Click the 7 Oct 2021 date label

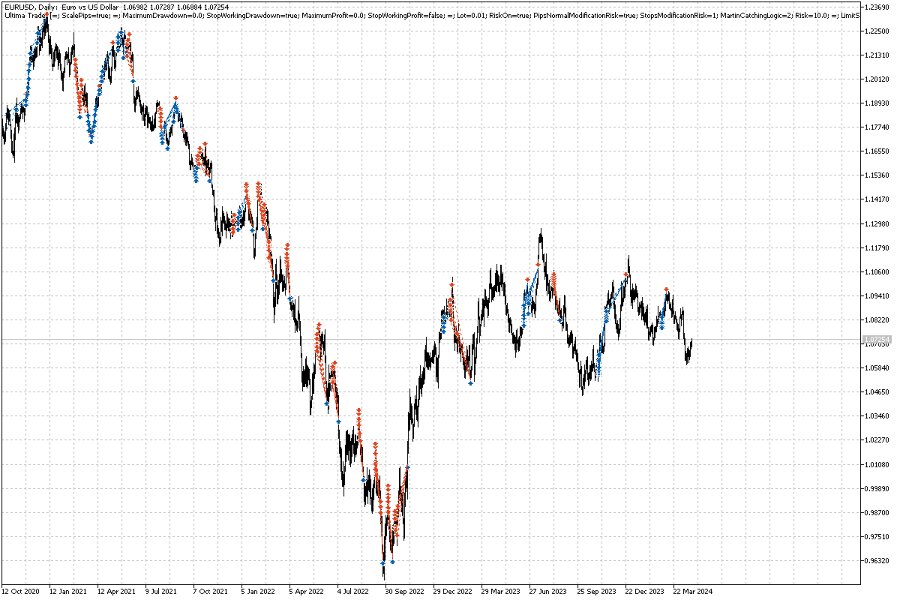(210, 591)
